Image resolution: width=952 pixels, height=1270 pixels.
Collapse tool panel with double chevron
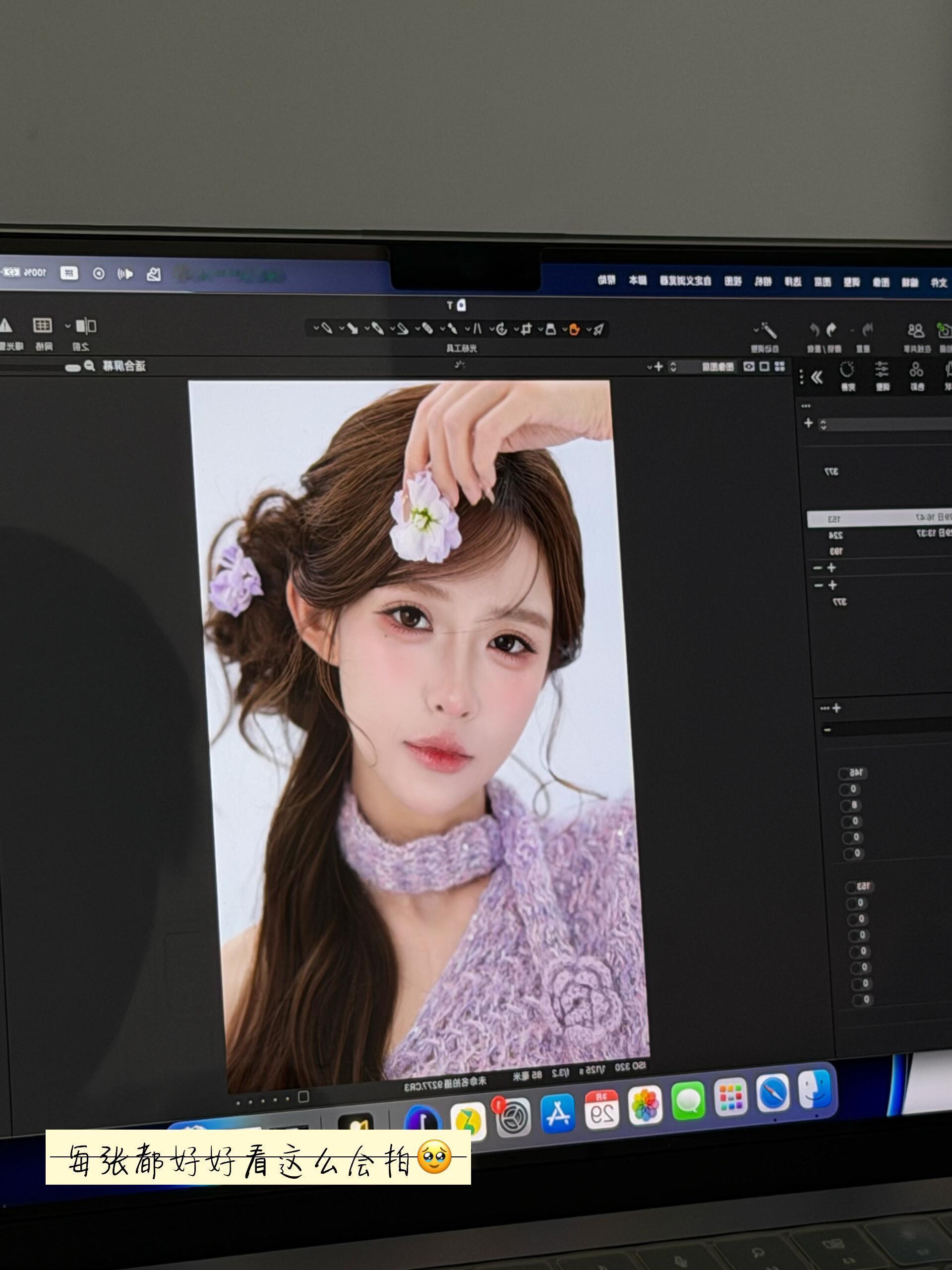point(817,377)
